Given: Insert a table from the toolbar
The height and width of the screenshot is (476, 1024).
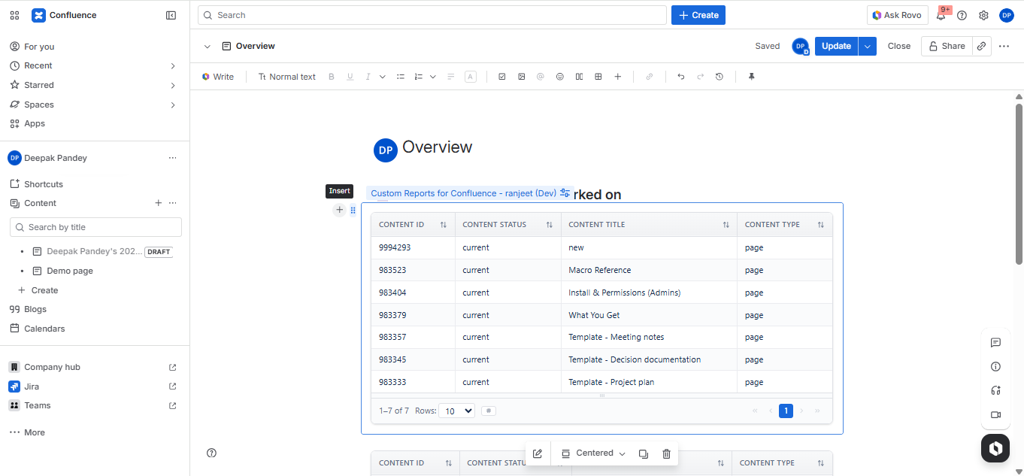Looking at the screenshot, I should point(598,76).
